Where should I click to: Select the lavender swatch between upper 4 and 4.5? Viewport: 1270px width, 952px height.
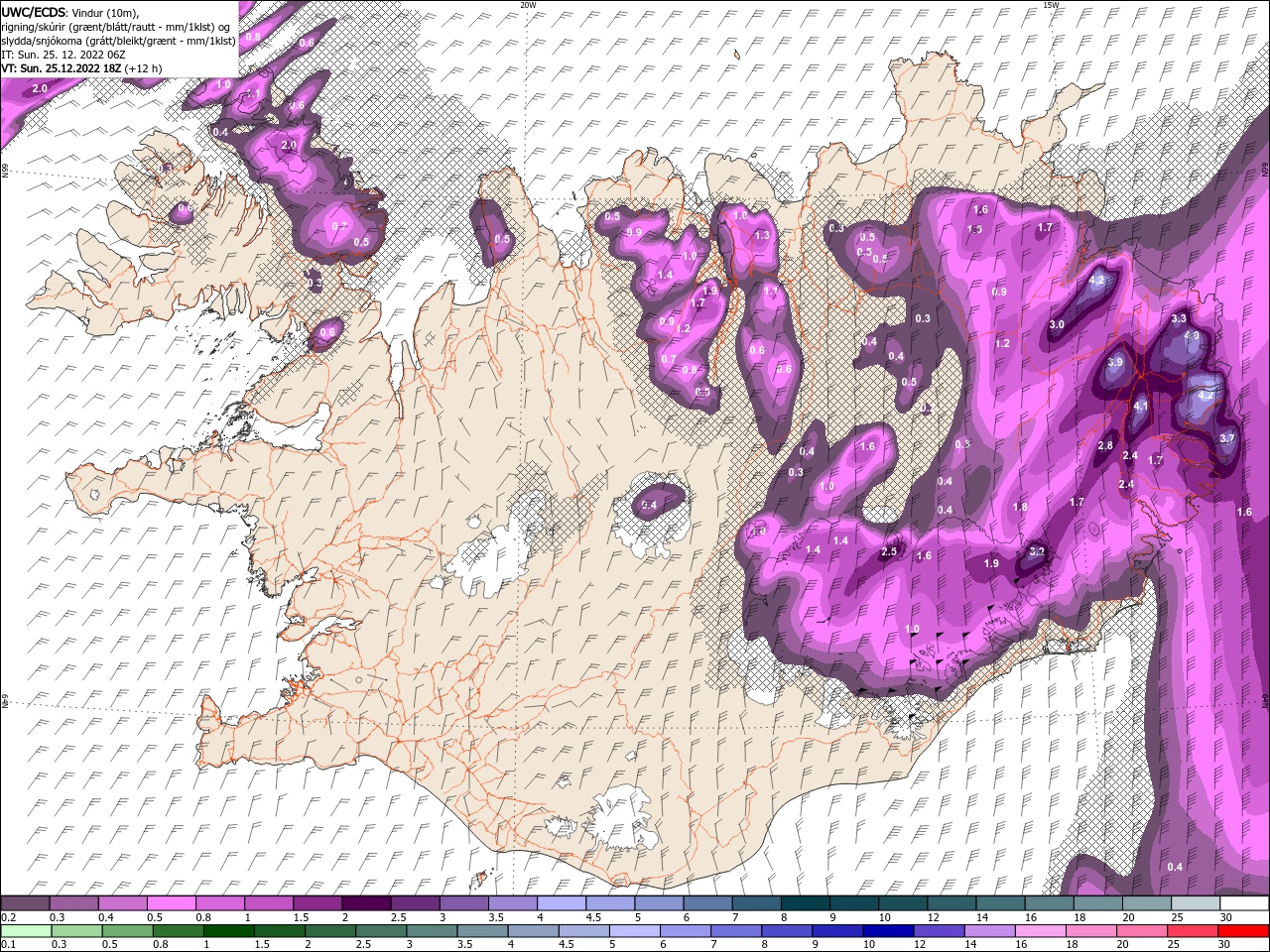click(x=561, y=903)
